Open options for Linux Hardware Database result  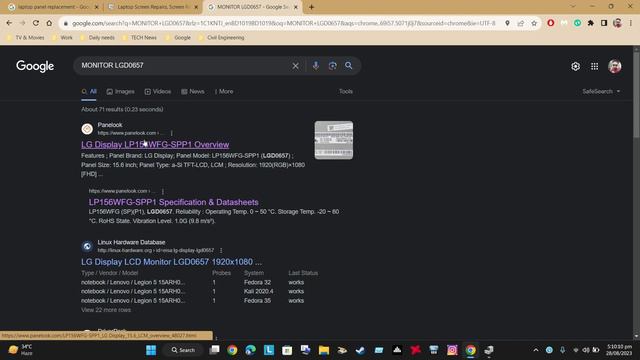[x=221, y=250]
